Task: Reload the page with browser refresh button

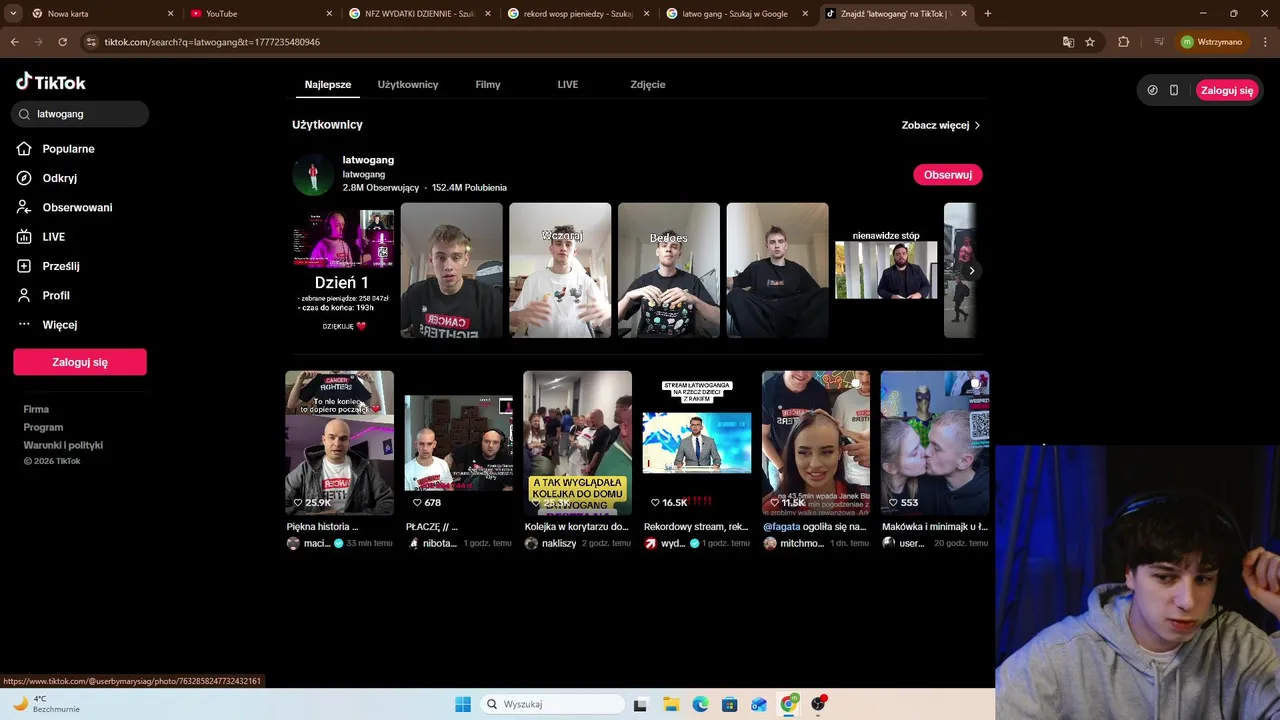Action: click(62, 42)
